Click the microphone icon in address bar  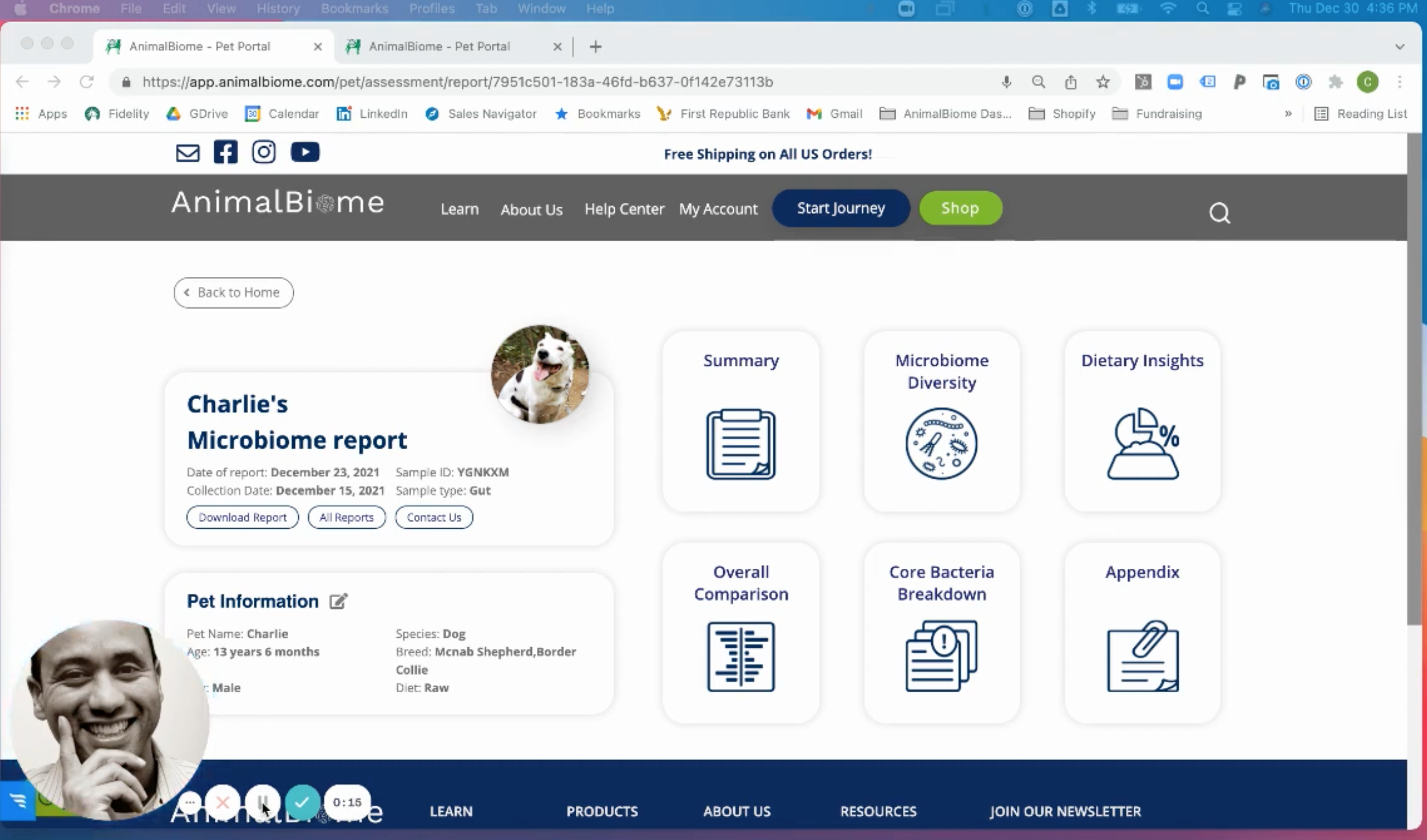tap(1006, 82)
